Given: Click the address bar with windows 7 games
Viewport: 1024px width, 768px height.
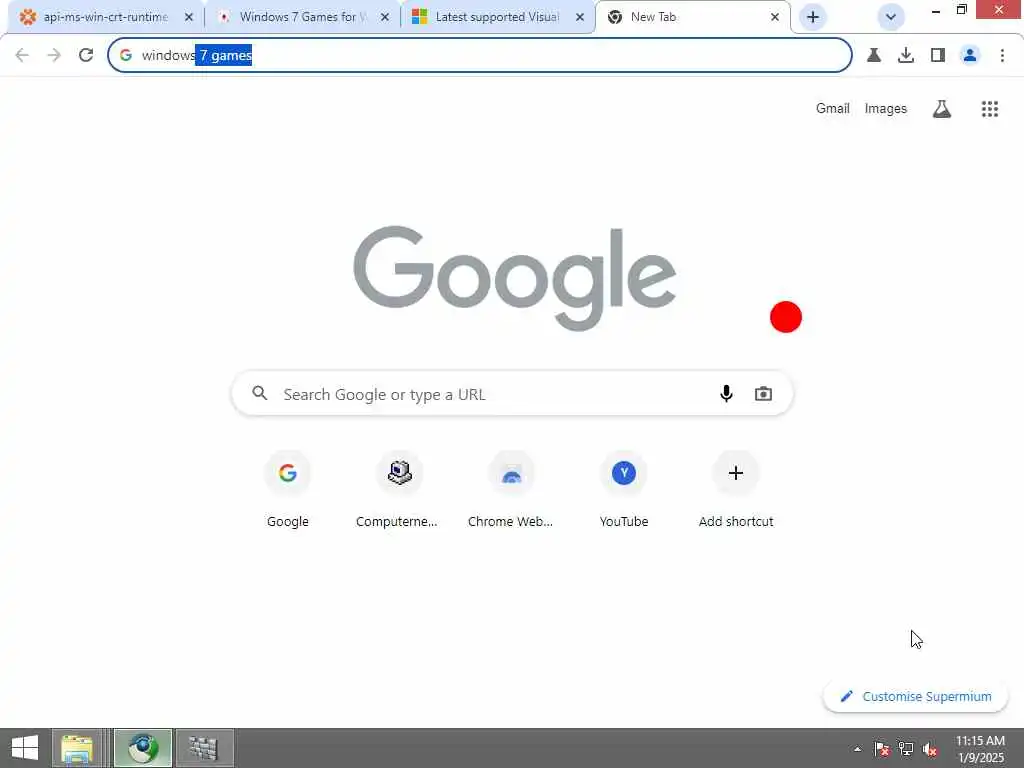Looking at the screenshot, I should pos(479,56).
